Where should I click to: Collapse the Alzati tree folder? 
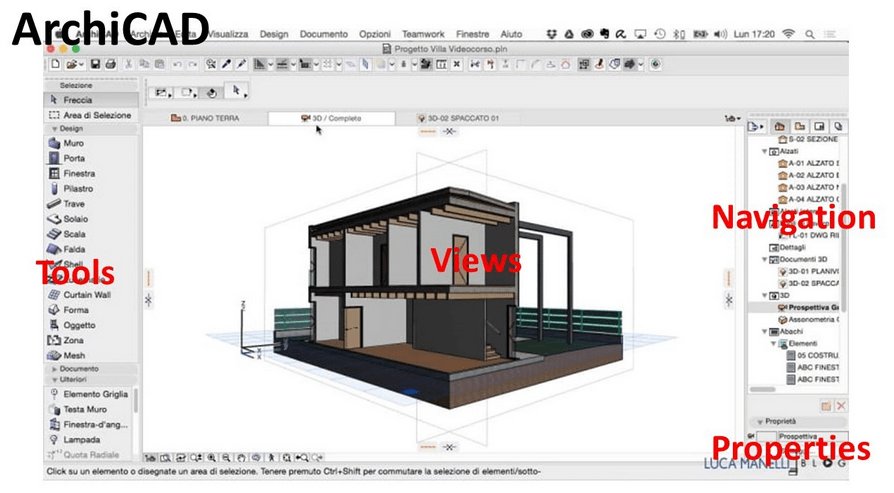tap(765, 152)
